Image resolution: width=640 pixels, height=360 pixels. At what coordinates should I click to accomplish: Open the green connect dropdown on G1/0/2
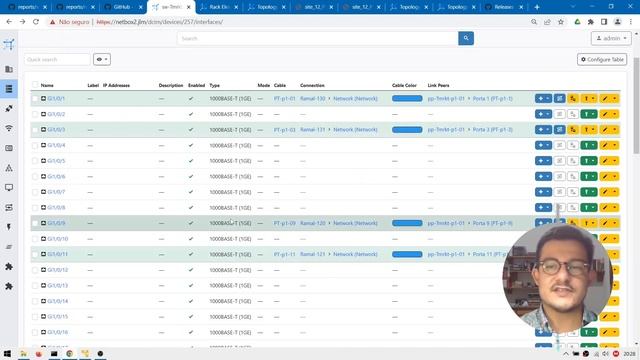pyautogui.click(x=589, y=114)
